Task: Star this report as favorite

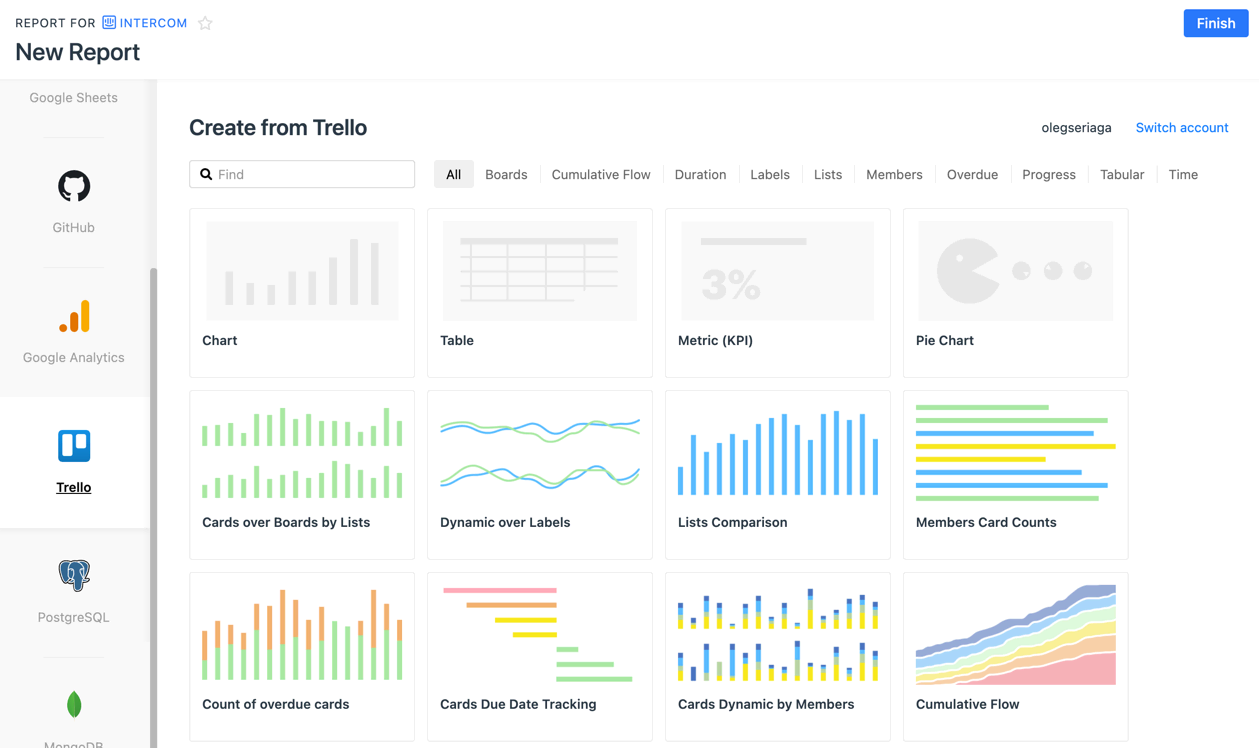Action: (x=205, y=23)
